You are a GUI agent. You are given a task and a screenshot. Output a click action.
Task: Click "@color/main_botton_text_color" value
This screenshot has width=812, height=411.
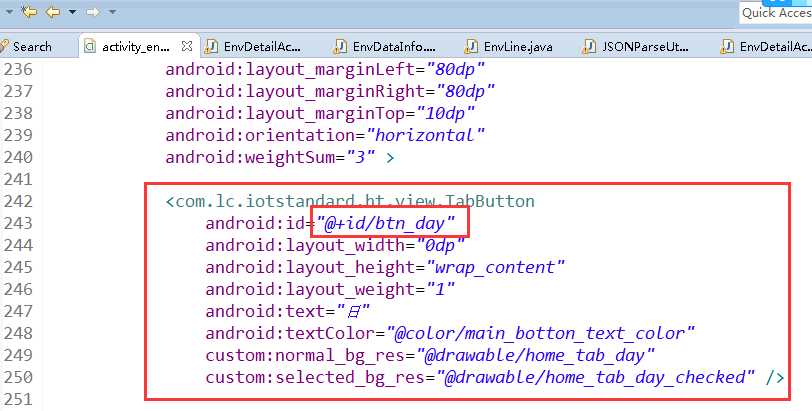coord(541,333)
